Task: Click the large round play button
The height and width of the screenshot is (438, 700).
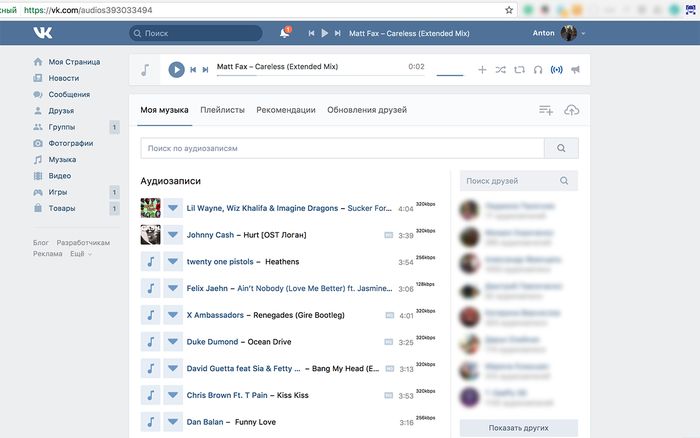Action: (x=176, y=70)
